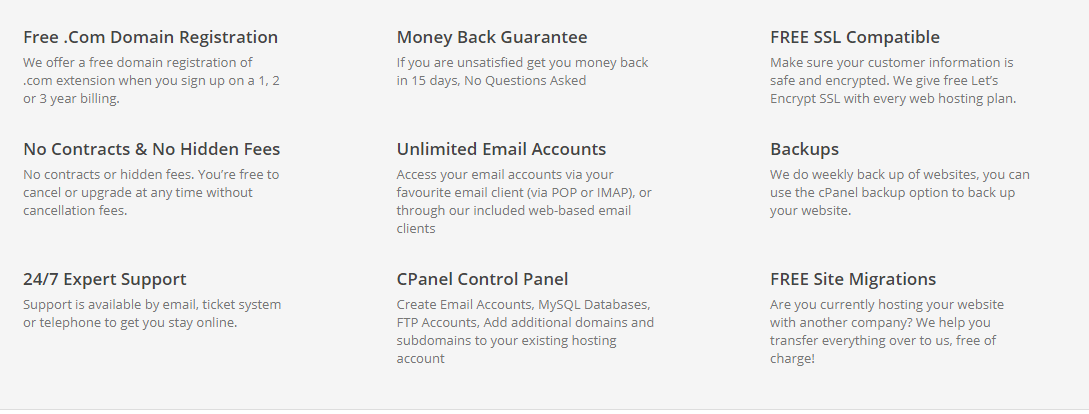The image size is (1089, 414).
Task: Click the Free .Com Domain Registration heading
Action: (151, 37)
